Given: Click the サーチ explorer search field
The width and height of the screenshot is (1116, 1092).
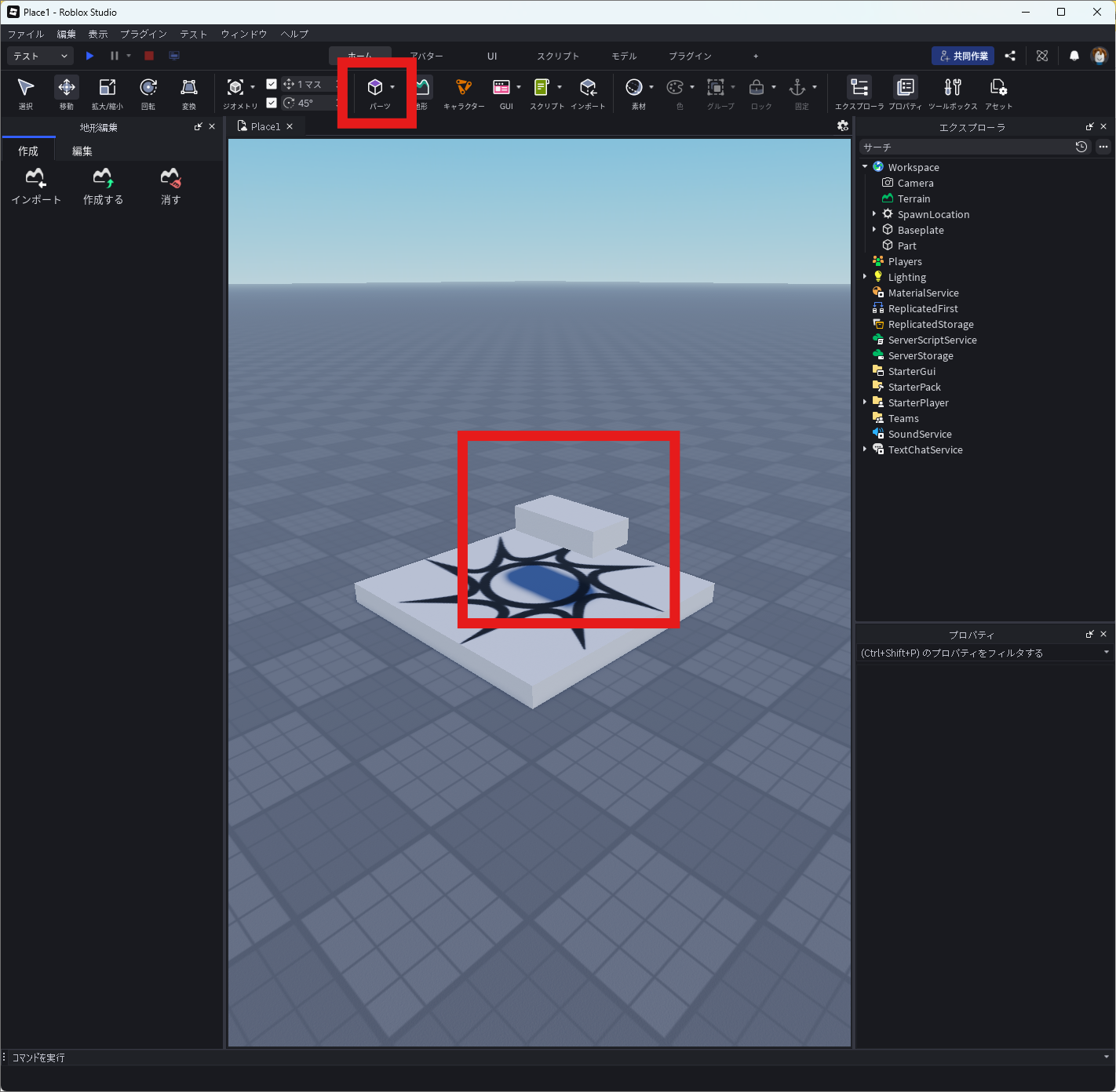Looking at the screenshot, I should coord(965,147).
